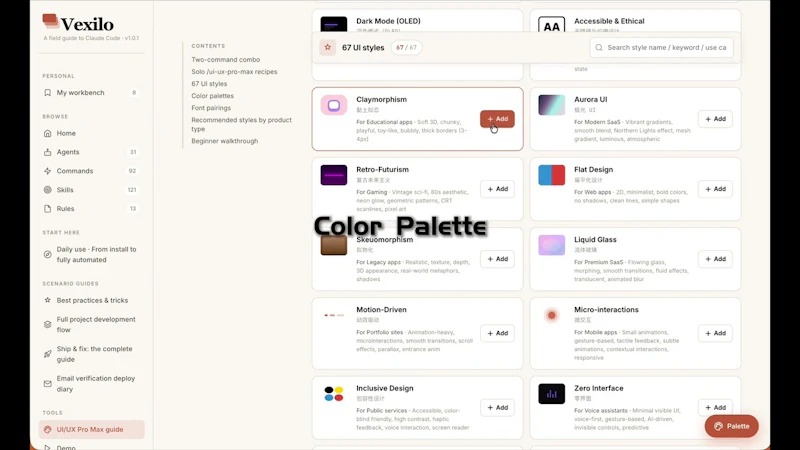Screen dimensions: 800x450
Task: Jump to Solo /ui-ux-pro-max recipes
Action: (x=234, y=72)
